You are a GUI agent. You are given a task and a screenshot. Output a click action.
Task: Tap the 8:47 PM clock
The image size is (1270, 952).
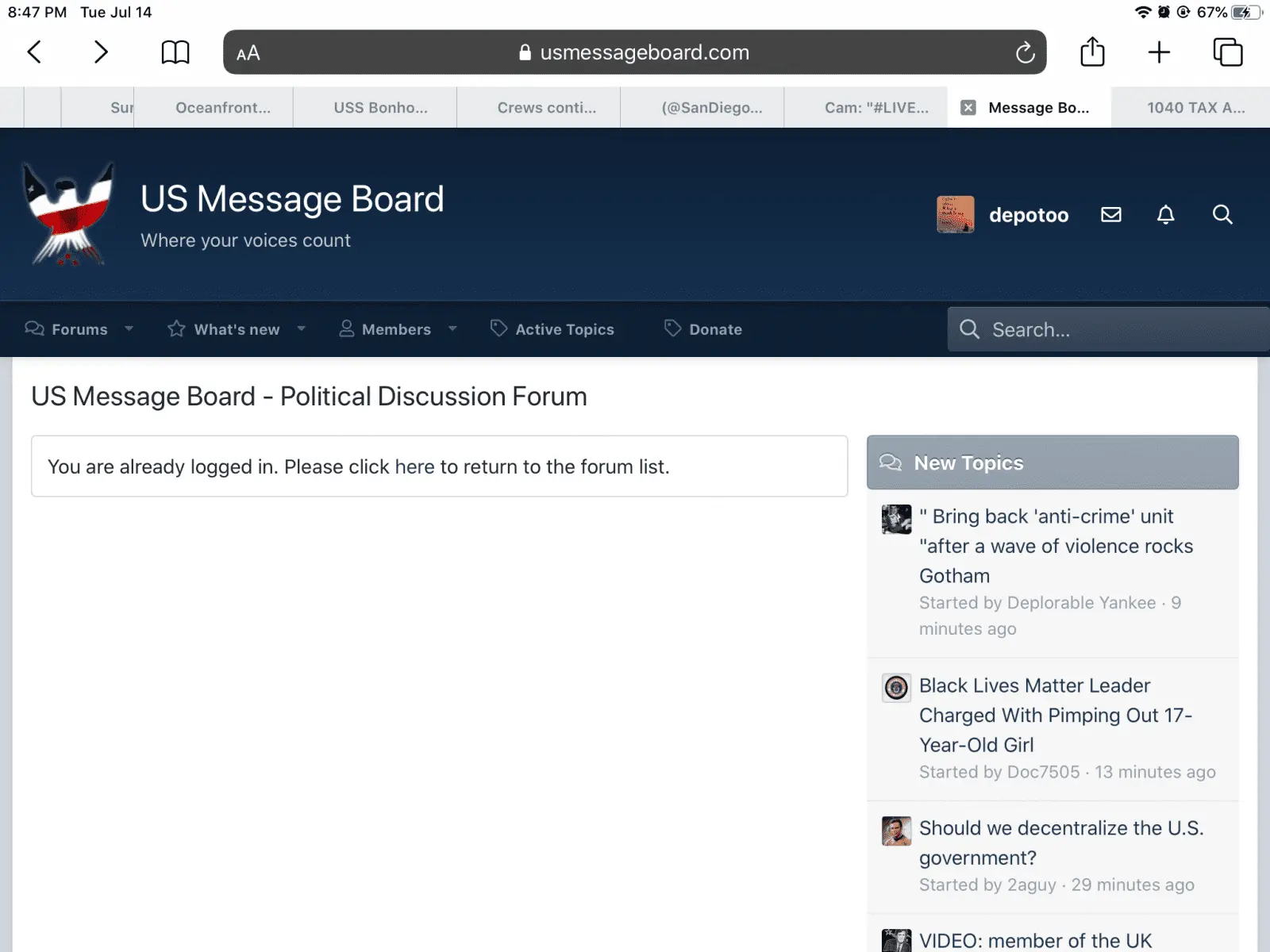click(37, 12)
